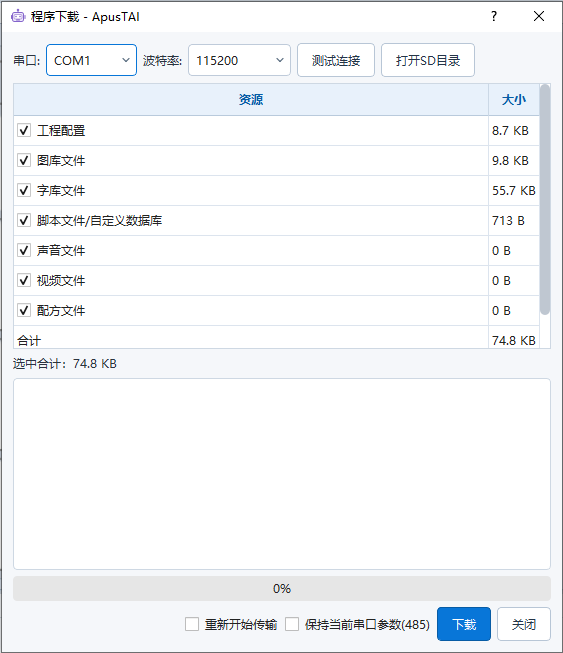Viewport: 563px width, 653px height.
Task: Uncheck the 图库文件 checkbox
Action: pos(24,160)
